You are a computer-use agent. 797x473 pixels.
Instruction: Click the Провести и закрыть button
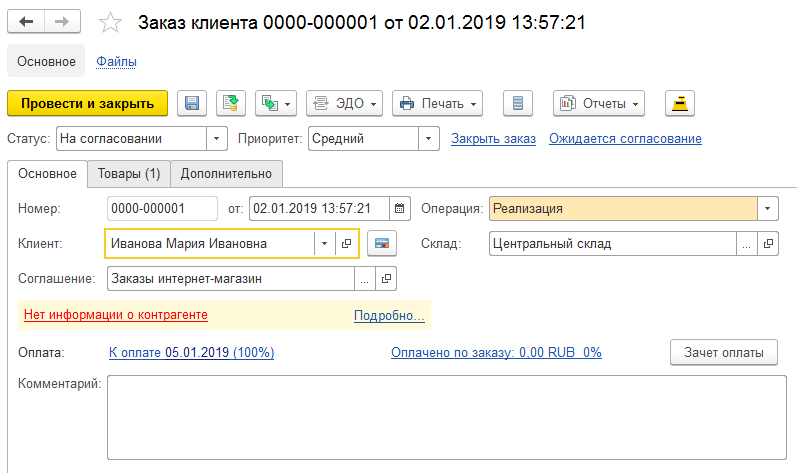(x=87, y=103)
